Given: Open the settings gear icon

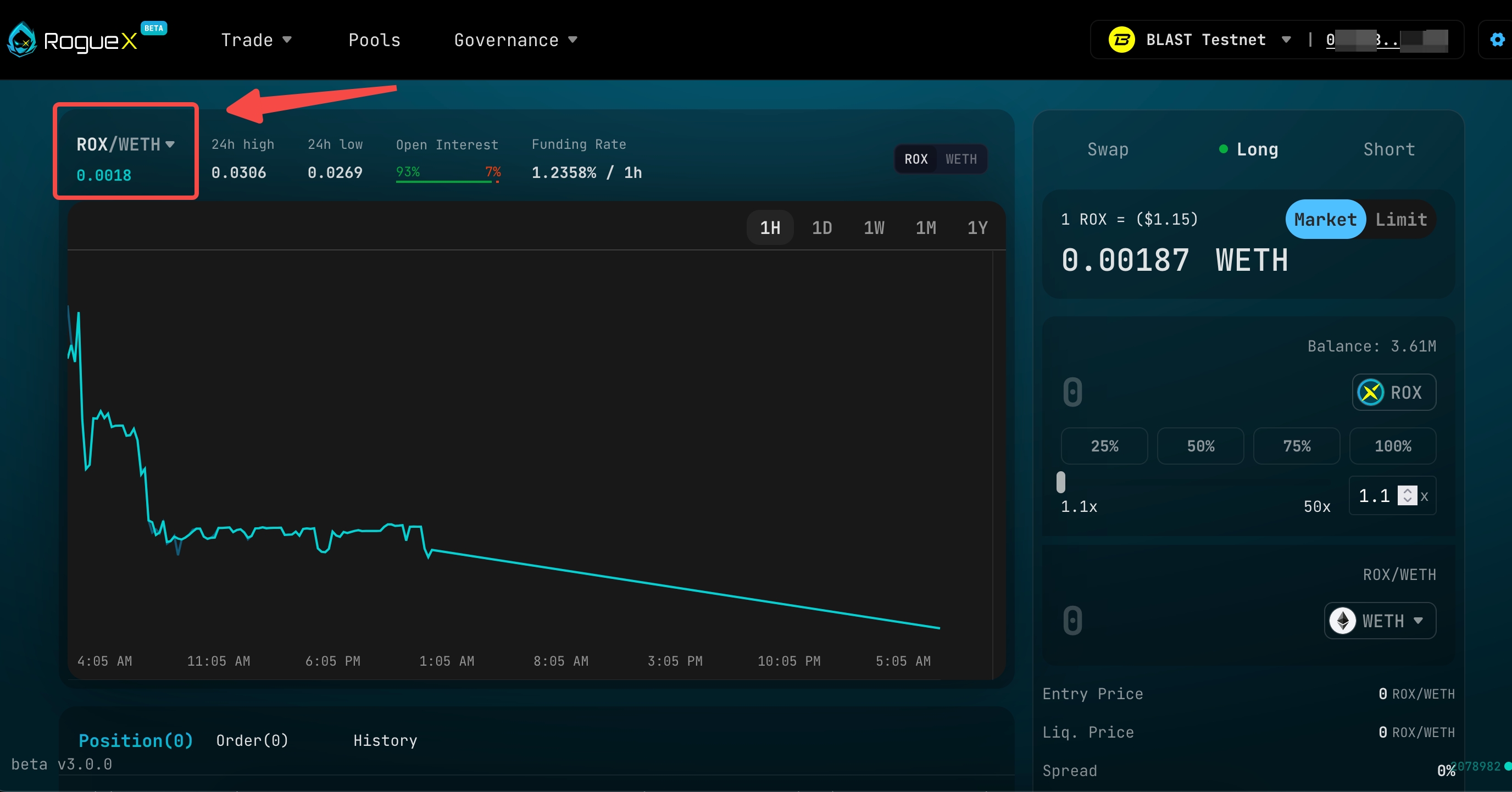Looking at the screenshot, I should coord(1497,40).
